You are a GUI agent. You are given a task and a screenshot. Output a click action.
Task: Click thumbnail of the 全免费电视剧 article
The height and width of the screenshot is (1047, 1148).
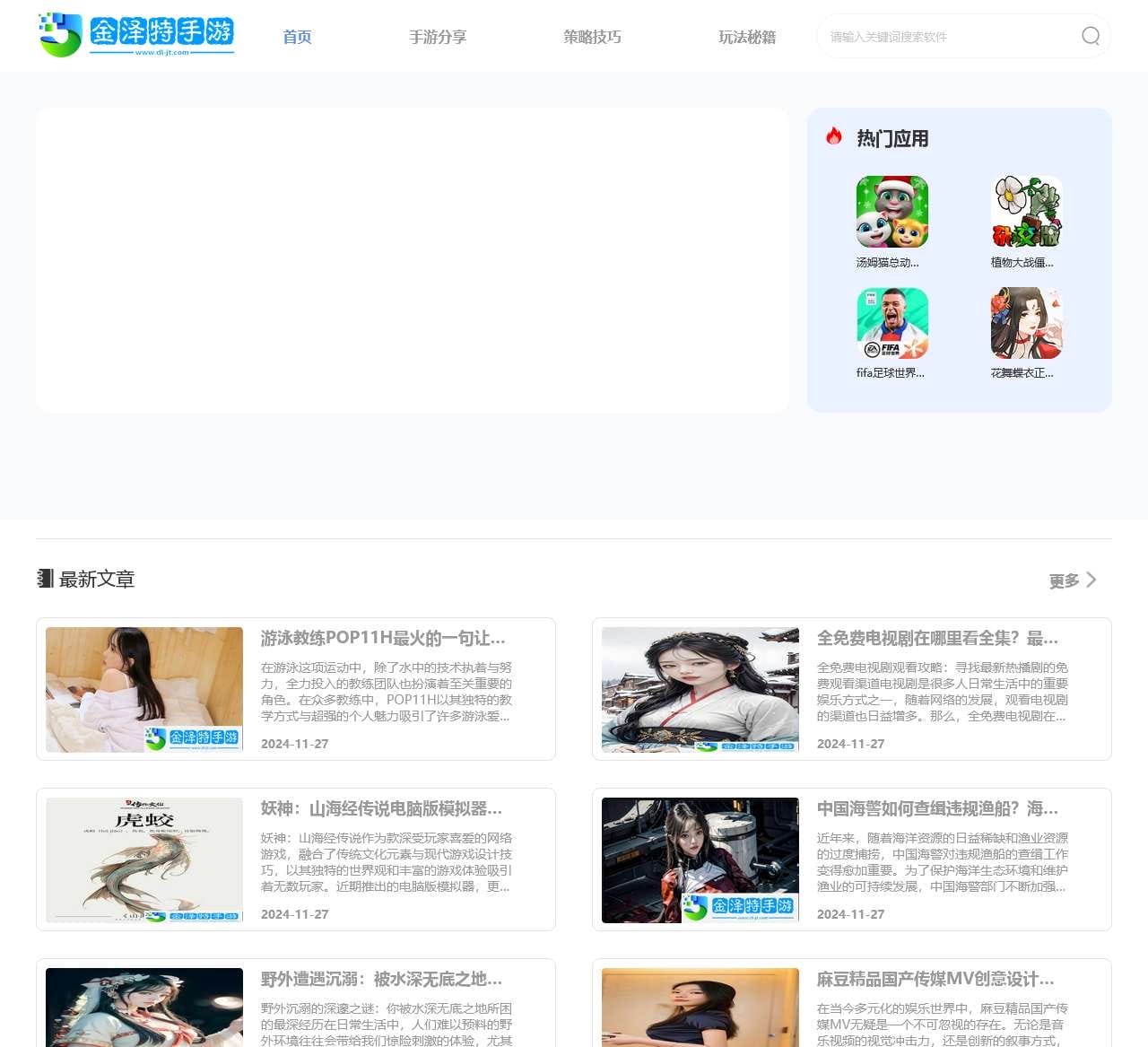(700, 689)
